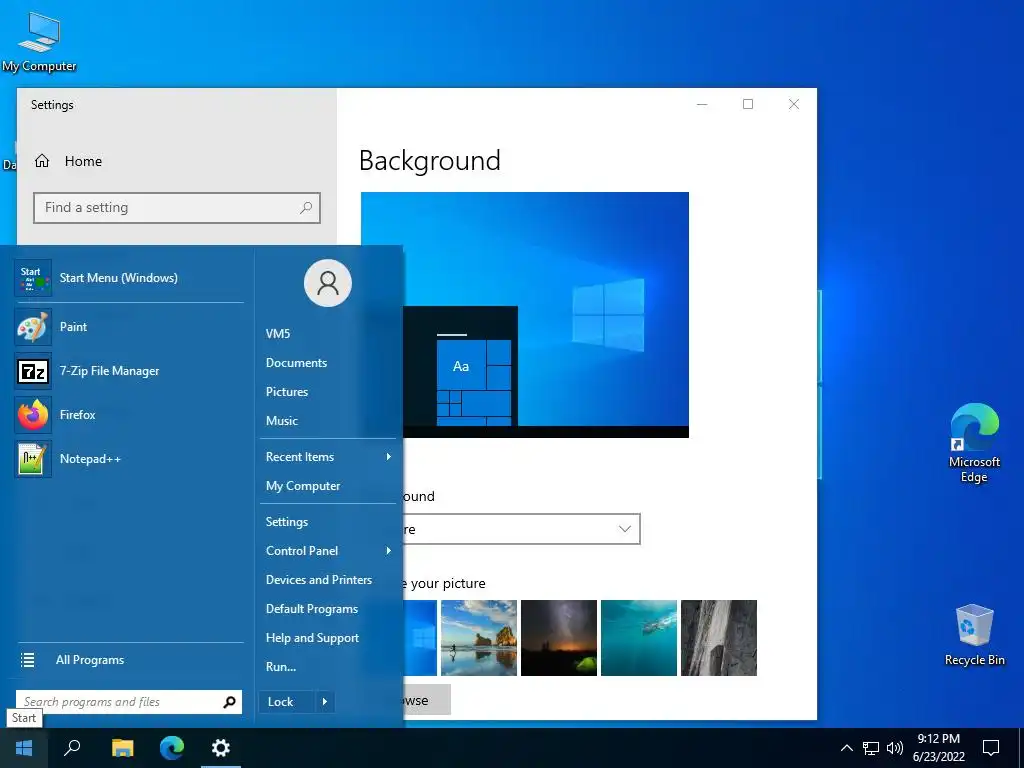Image resolution: width=1024 pixels, height=768 pixels.
Task: Choose the Windows logo picture thumbnail
Action: tap(420, 638)
